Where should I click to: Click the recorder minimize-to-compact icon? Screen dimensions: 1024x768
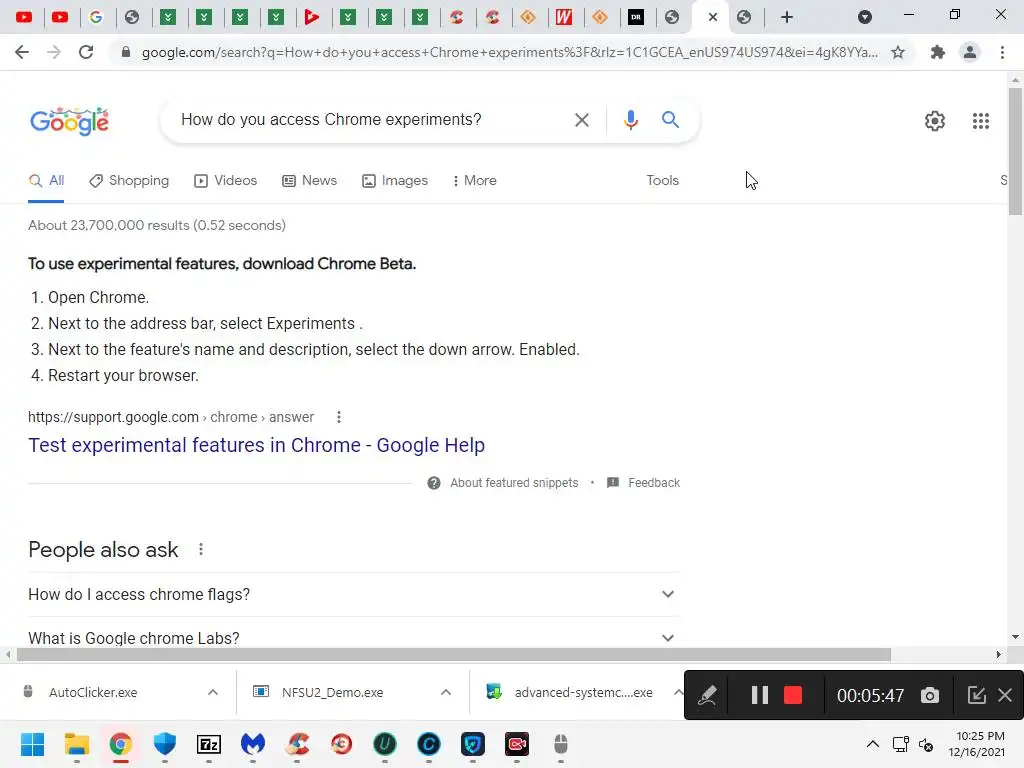coord(976,695)
